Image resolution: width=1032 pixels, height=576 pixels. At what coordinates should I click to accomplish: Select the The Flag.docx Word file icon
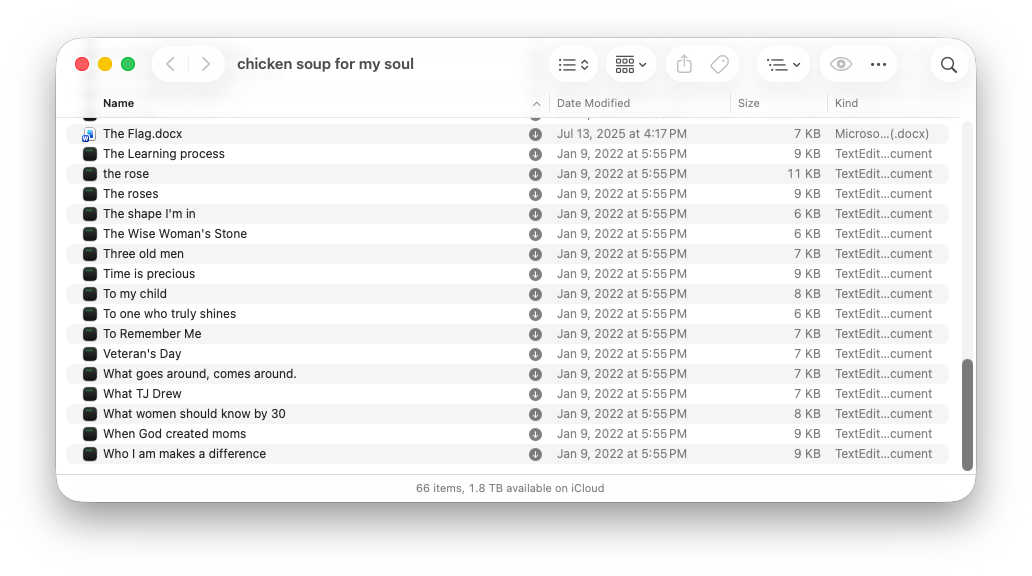pyautogui.click(x=90, y=134)
